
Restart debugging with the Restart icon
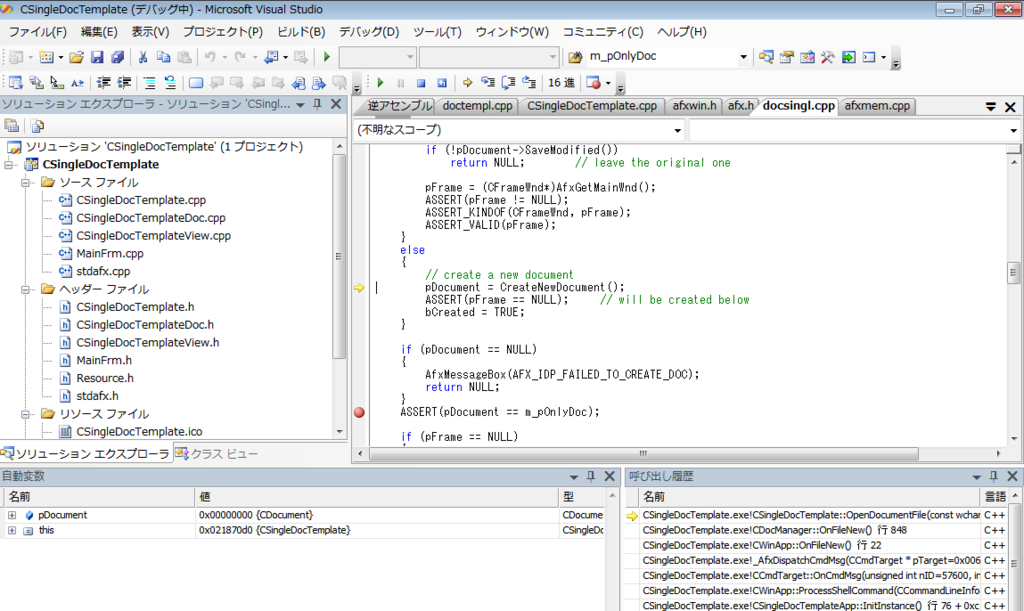click(x=442, y=83)
